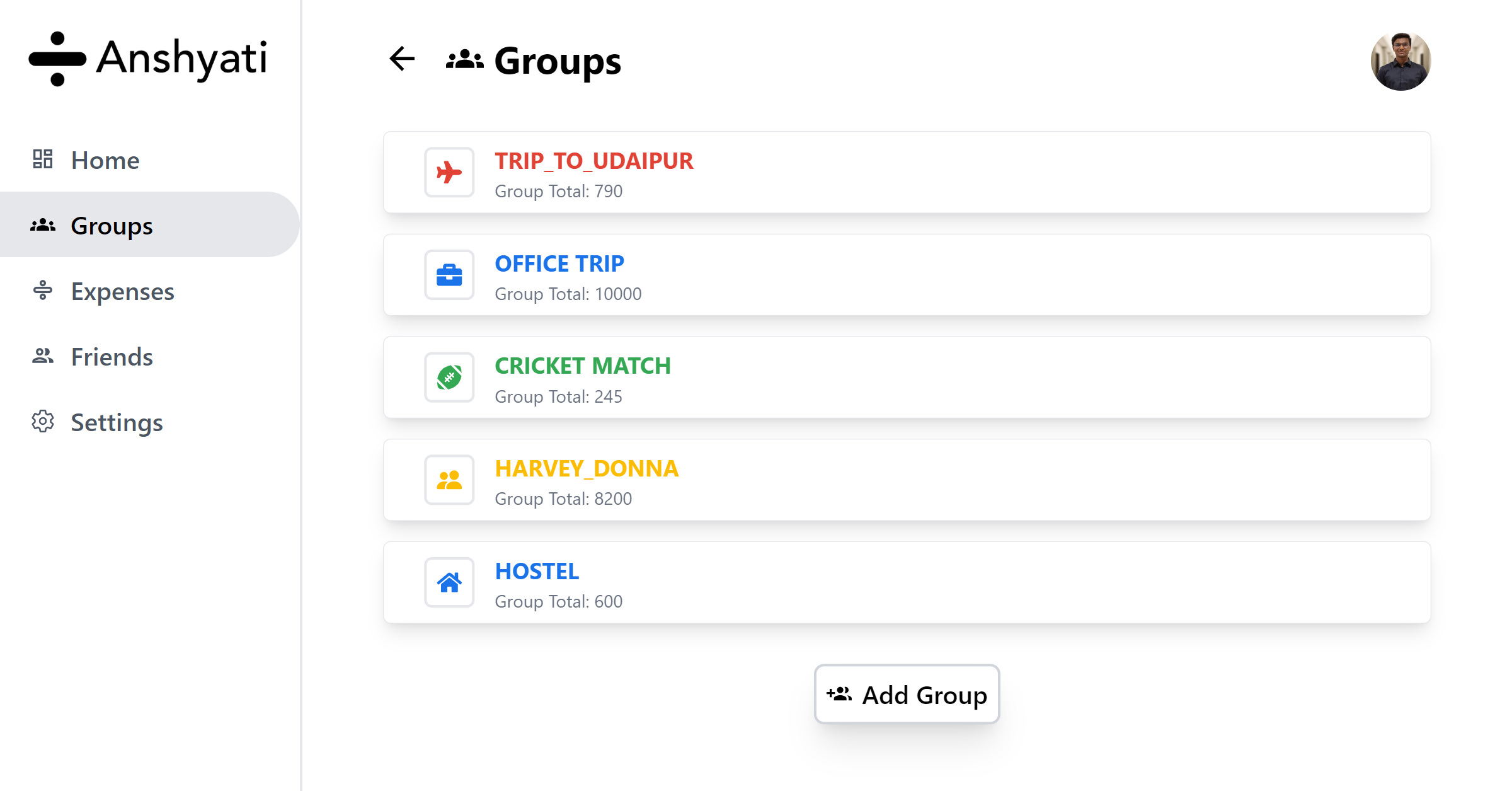This screenshot has width=1512, height=791.
Task: Click the blue house icon for HOSTEL
Action: point(449,582)
